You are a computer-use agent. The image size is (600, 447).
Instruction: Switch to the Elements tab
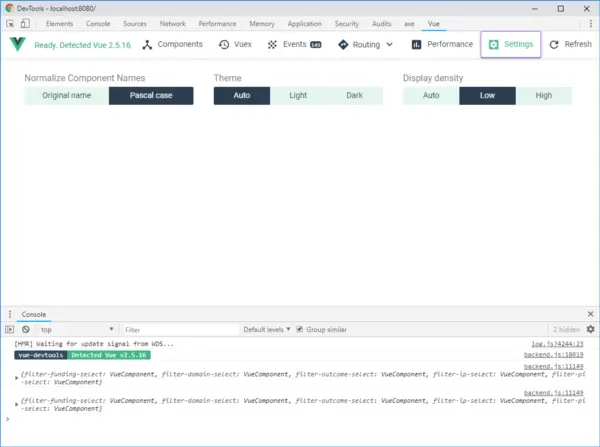click(59, 24)
